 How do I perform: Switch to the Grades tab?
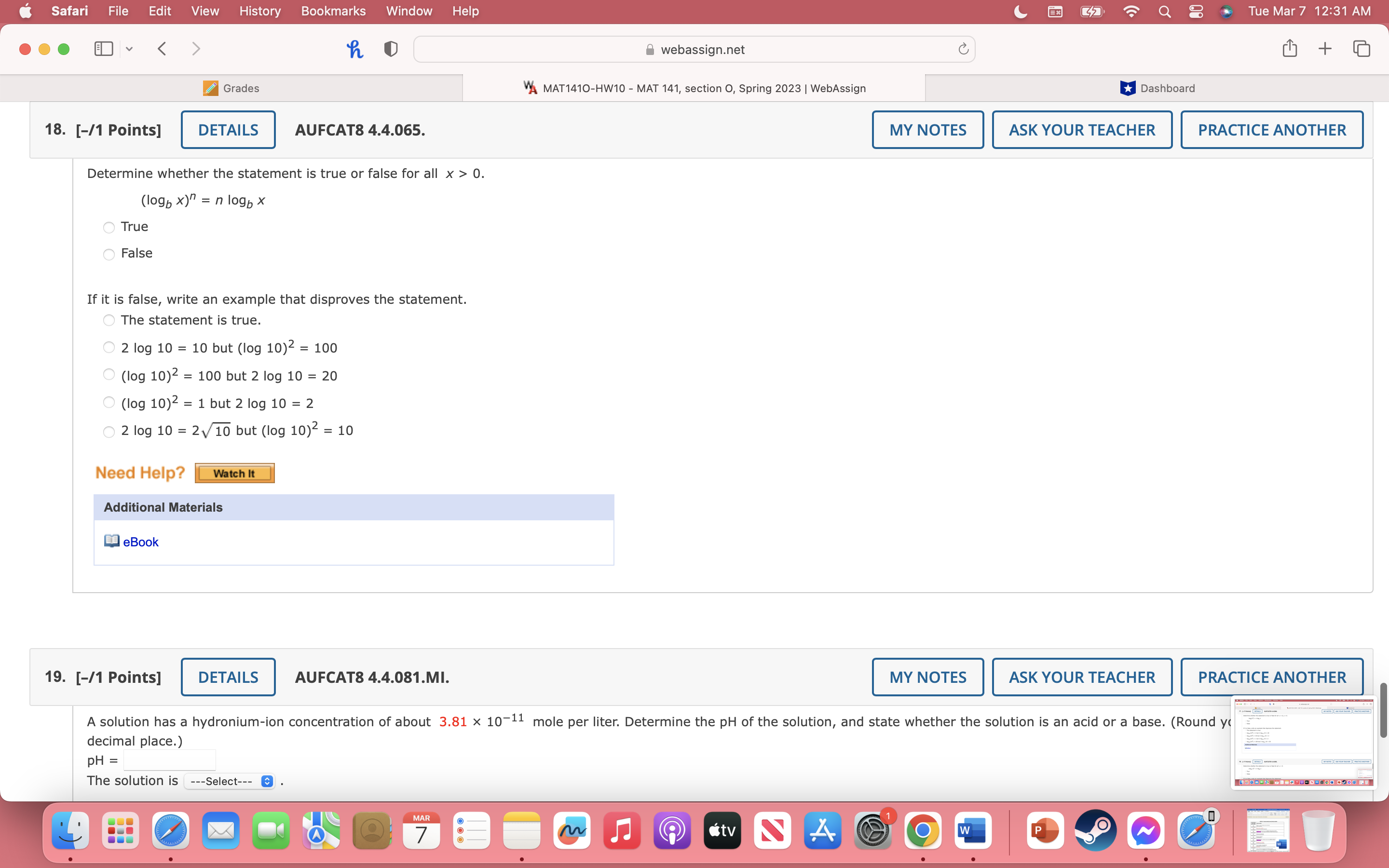pos(231,88)
